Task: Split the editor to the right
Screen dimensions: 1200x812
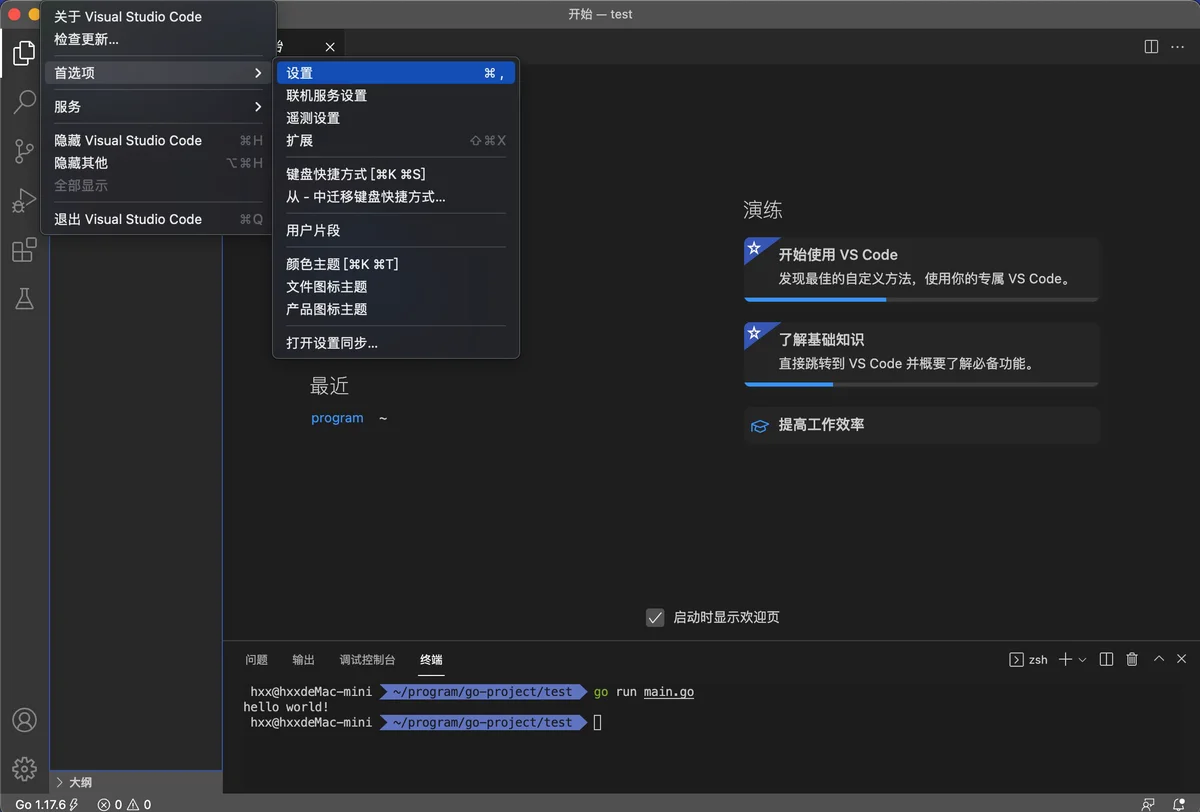Action: pyautogui.click(x=1151, y=47)
